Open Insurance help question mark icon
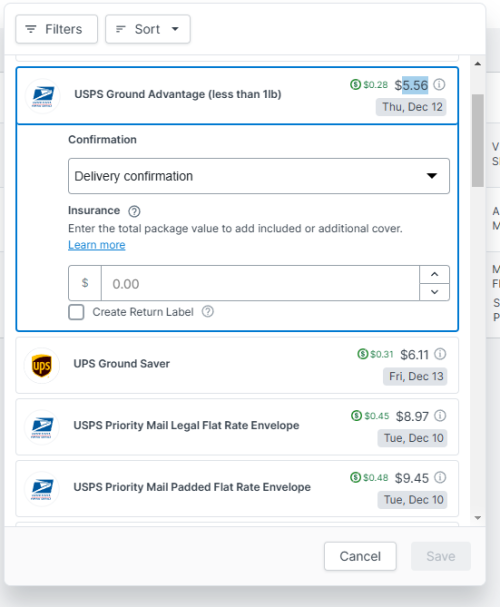Image resolution: width=500 pixels, height=607 pixels. pos(134,211)
